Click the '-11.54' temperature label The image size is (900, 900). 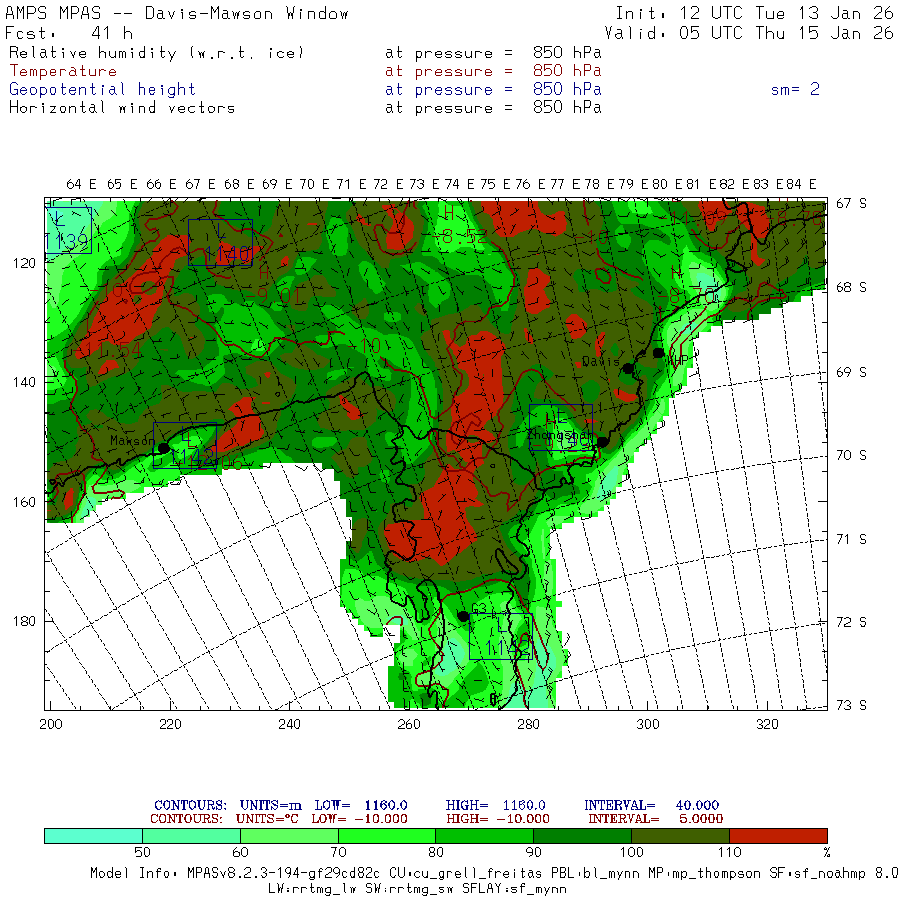pyautogui.click(x=109, y=350)
